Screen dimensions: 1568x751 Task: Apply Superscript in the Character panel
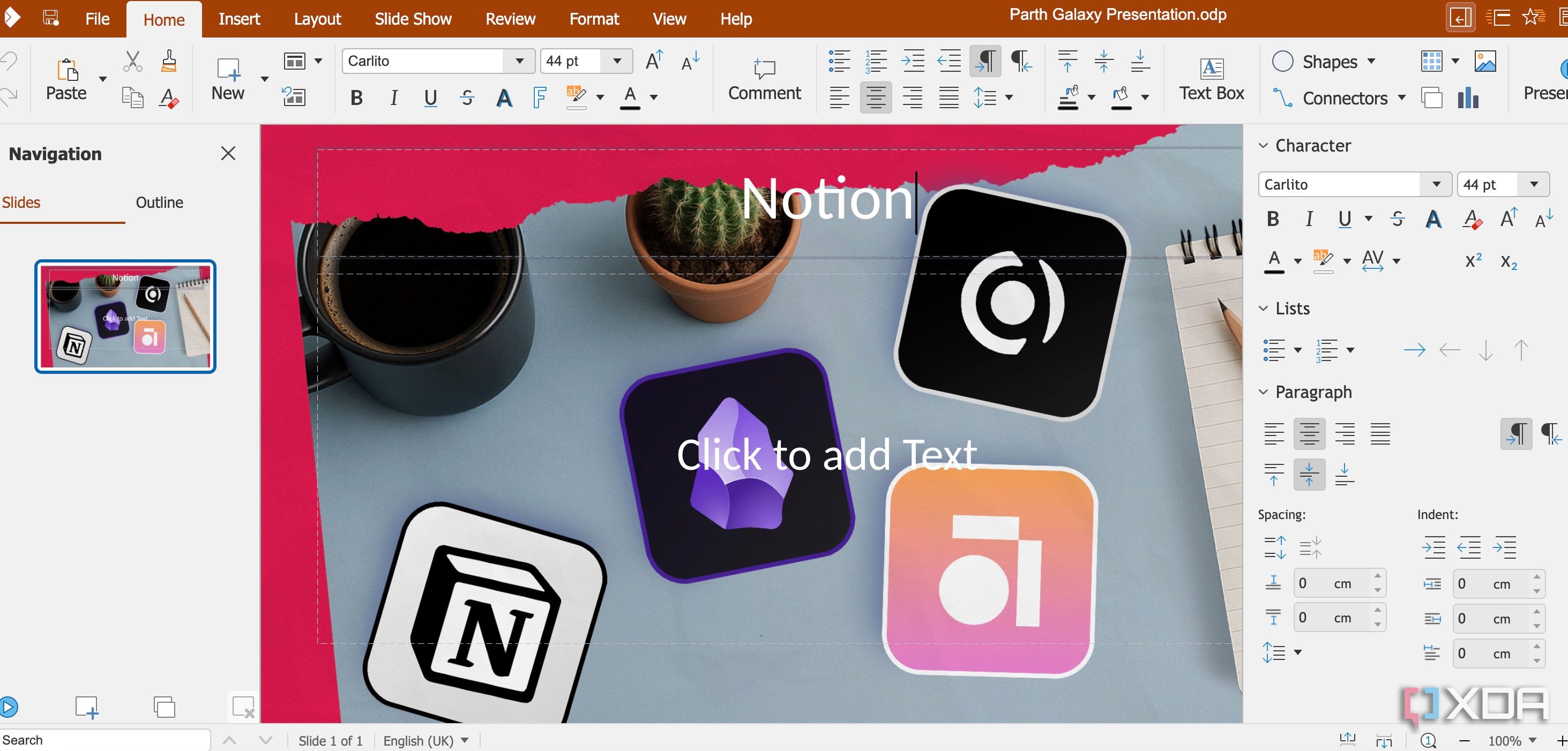pyautogui.click(x=1473, y=261)
